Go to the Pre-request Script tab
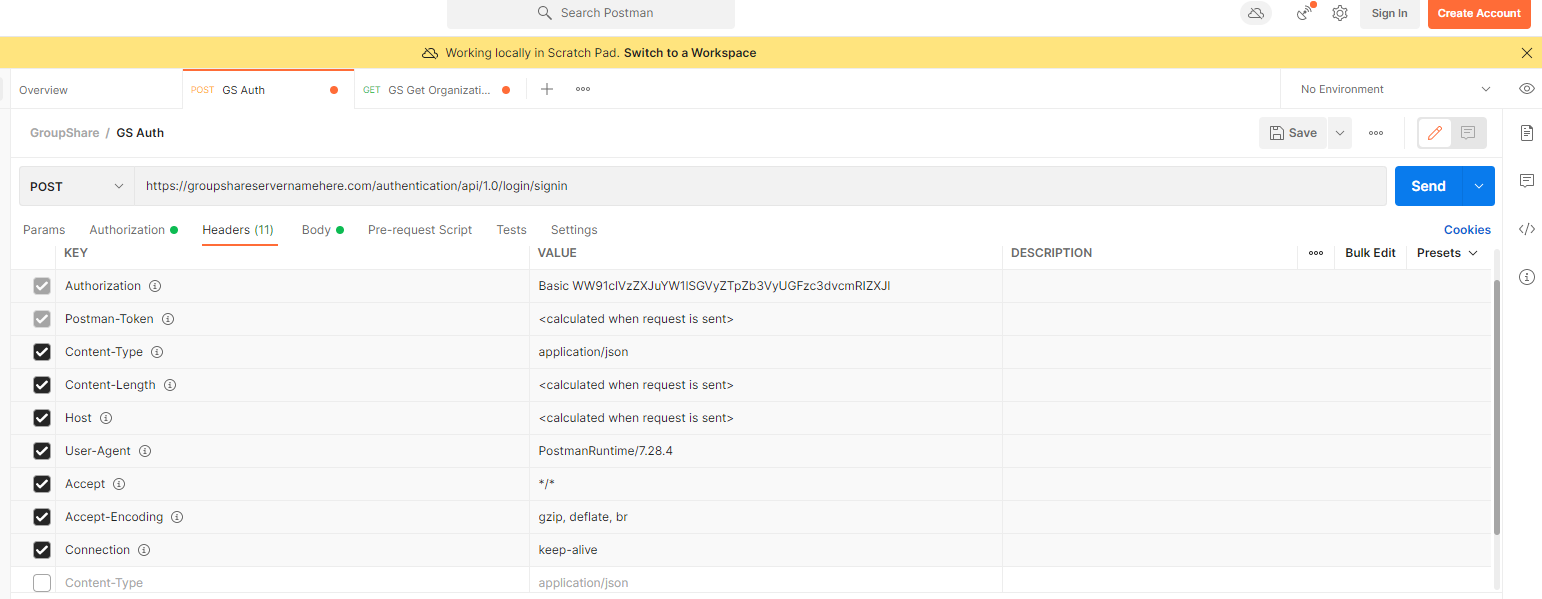 click(420, 230)
